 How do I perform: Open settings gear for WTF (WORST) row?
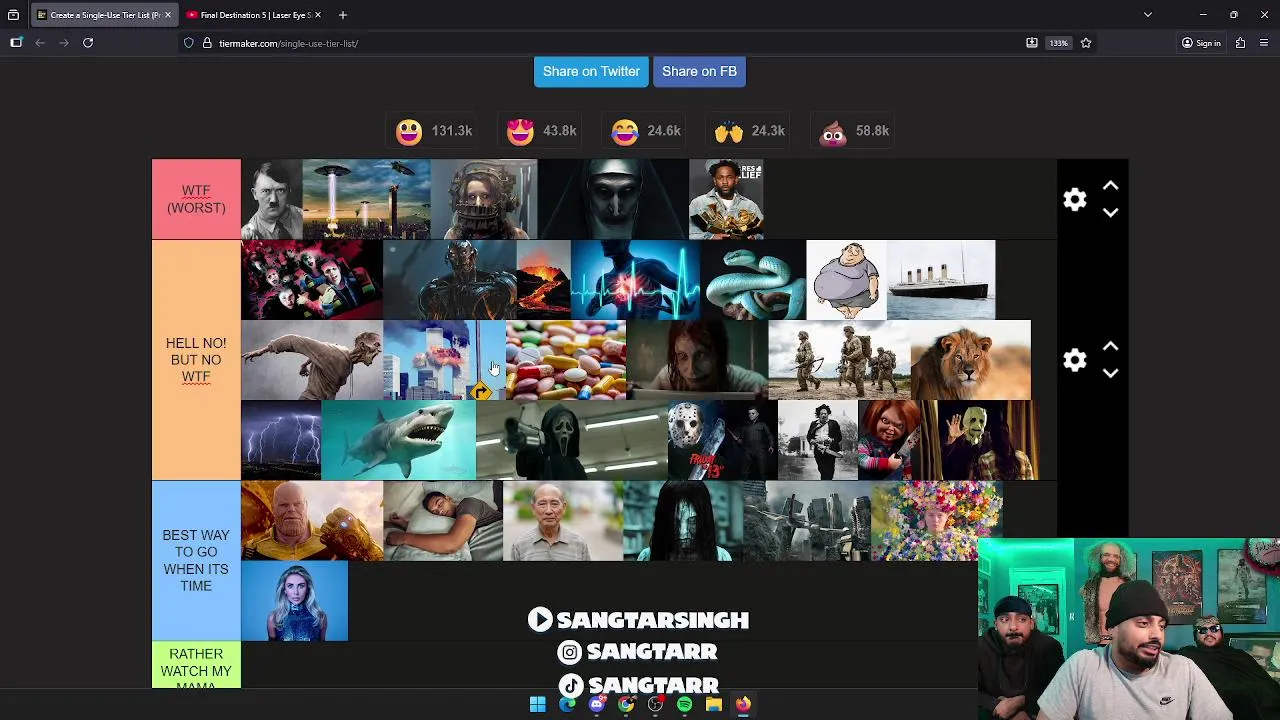tap(1075, 199)
